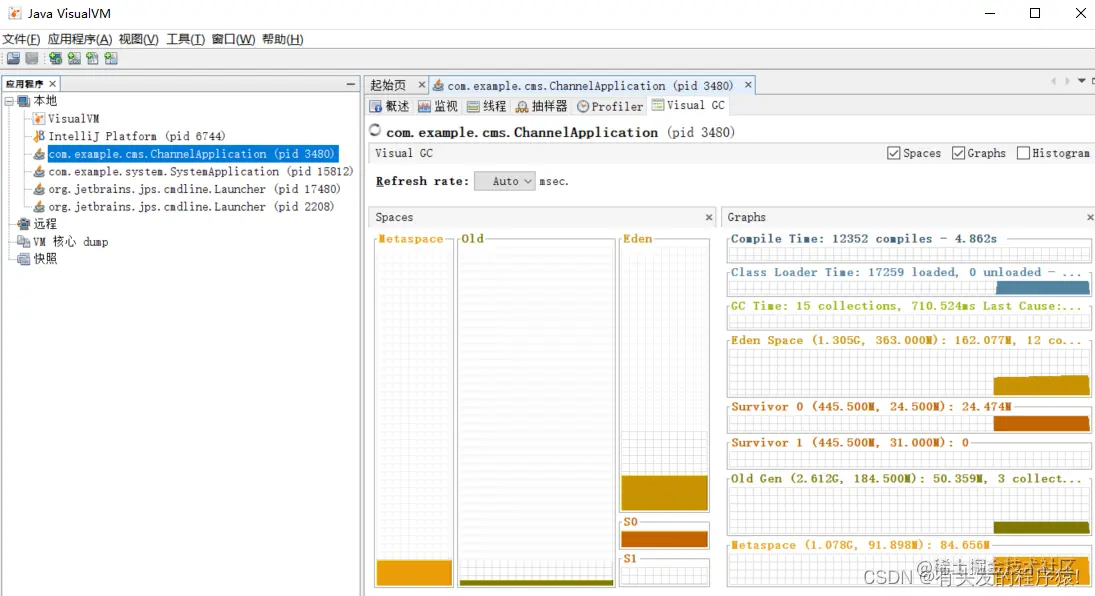This screenshot has width=1095, height=596.
Task: Click the 远程 remote hosts icon
Action: click(24, 224)
